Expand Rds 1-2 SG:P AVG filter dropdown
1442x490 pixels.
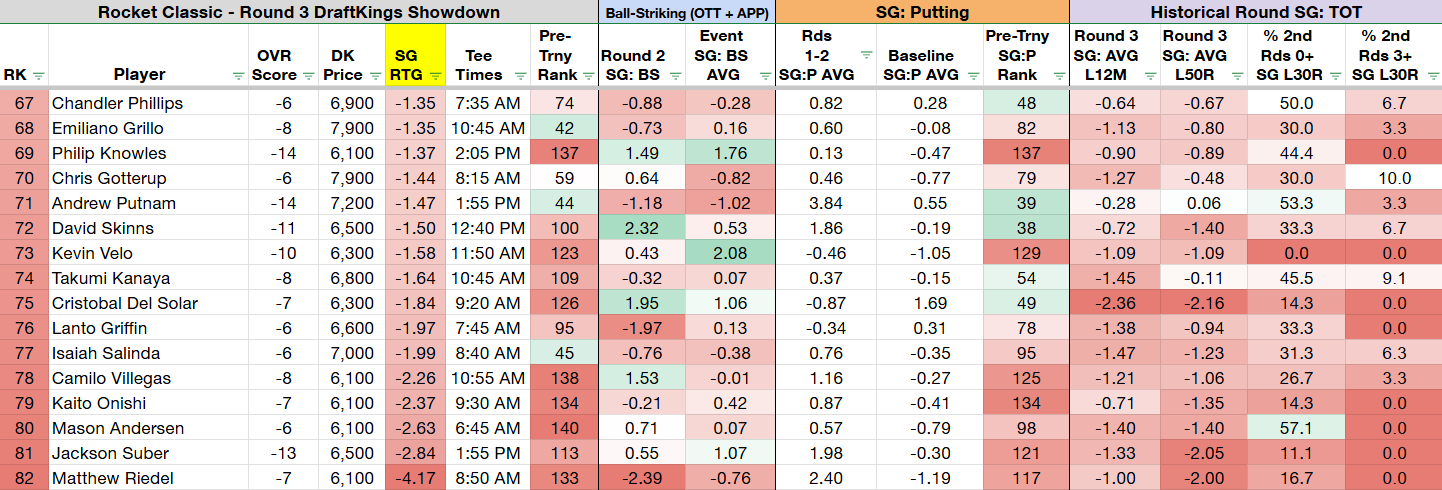point(864,56)
